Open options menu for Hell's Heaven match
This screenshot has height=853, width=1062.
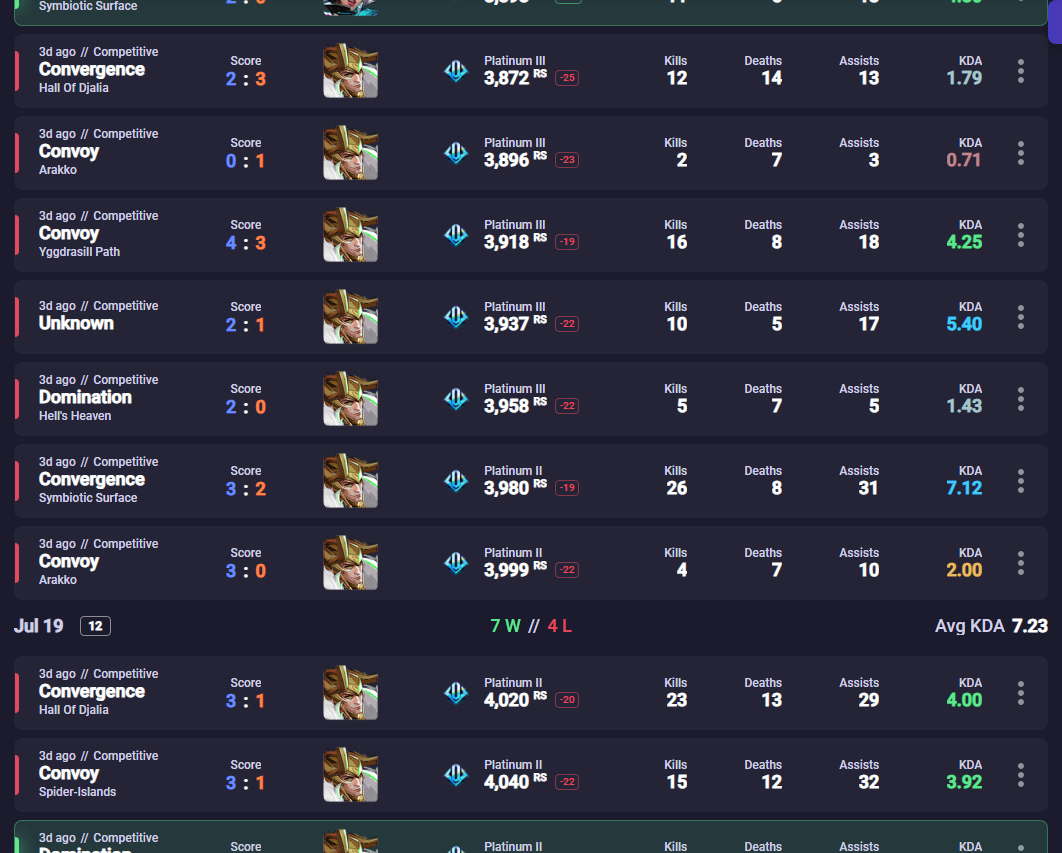point(1021,399)
